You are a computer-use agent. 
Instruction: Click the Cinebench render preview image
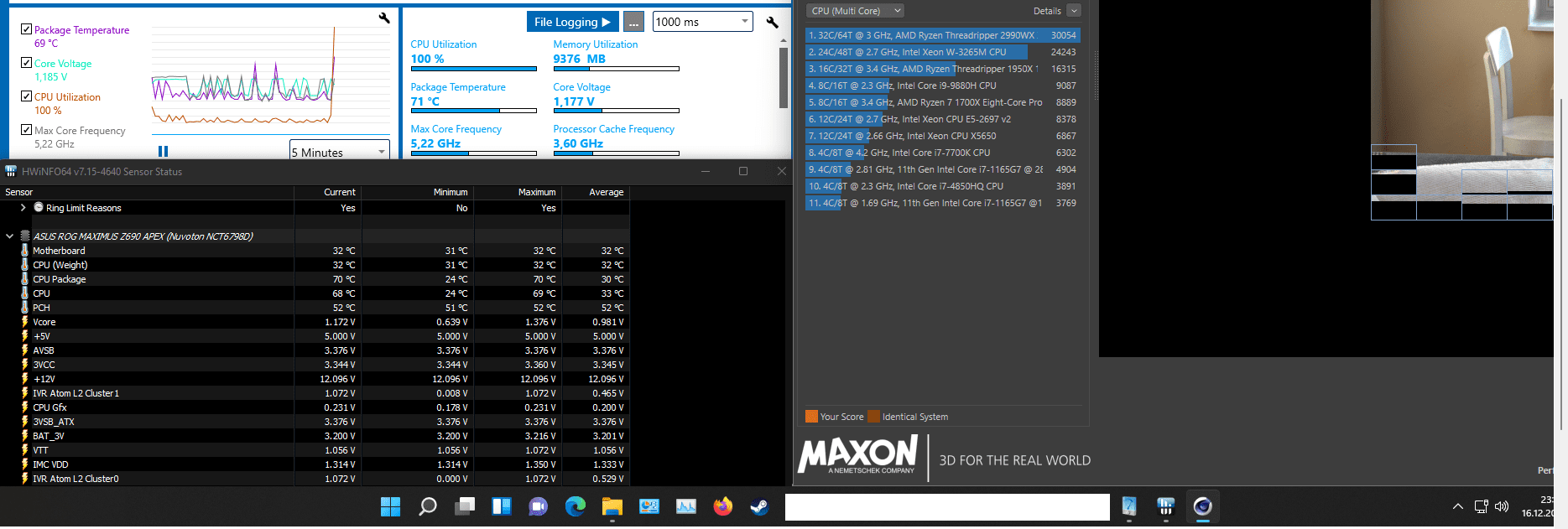pyautogui.click(x=1461, y=111)
